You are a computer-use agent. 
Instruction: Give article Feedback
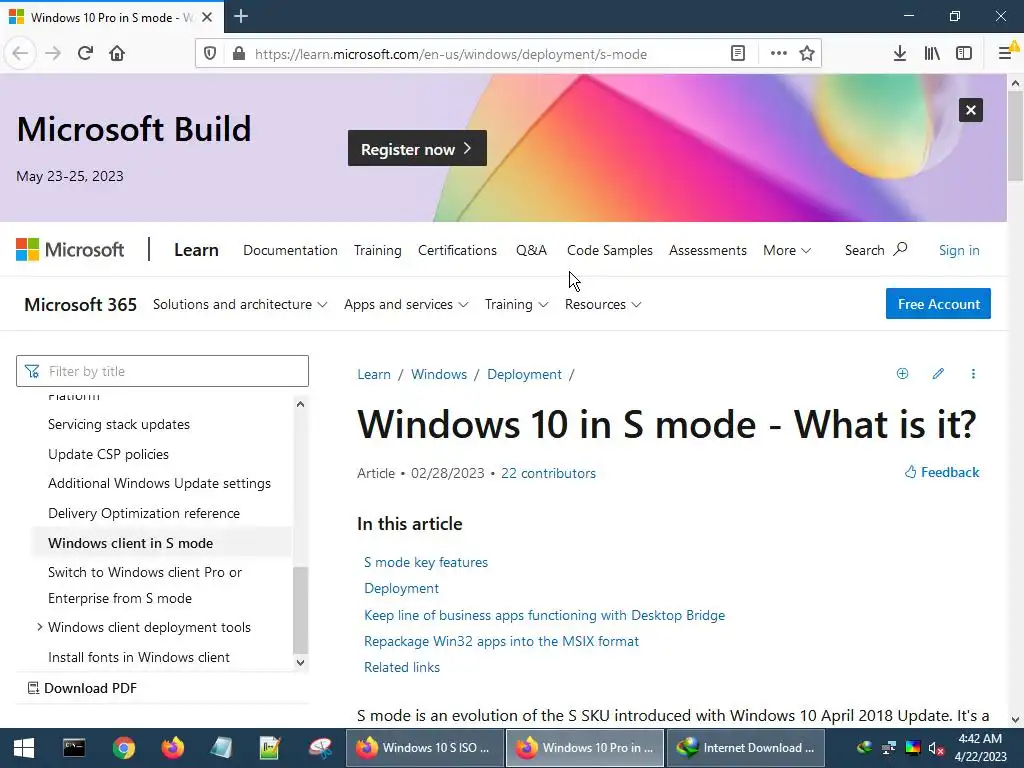pos(941,472)
